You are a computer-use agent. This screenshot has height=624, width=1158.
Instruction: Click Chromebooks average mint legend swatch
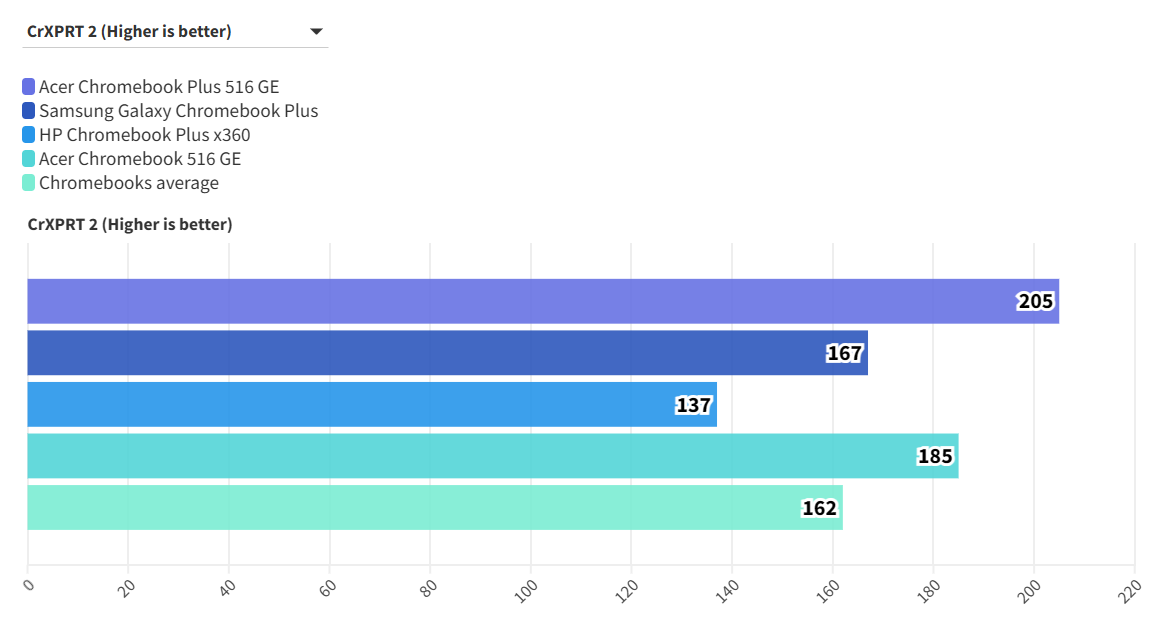(28, 183)
